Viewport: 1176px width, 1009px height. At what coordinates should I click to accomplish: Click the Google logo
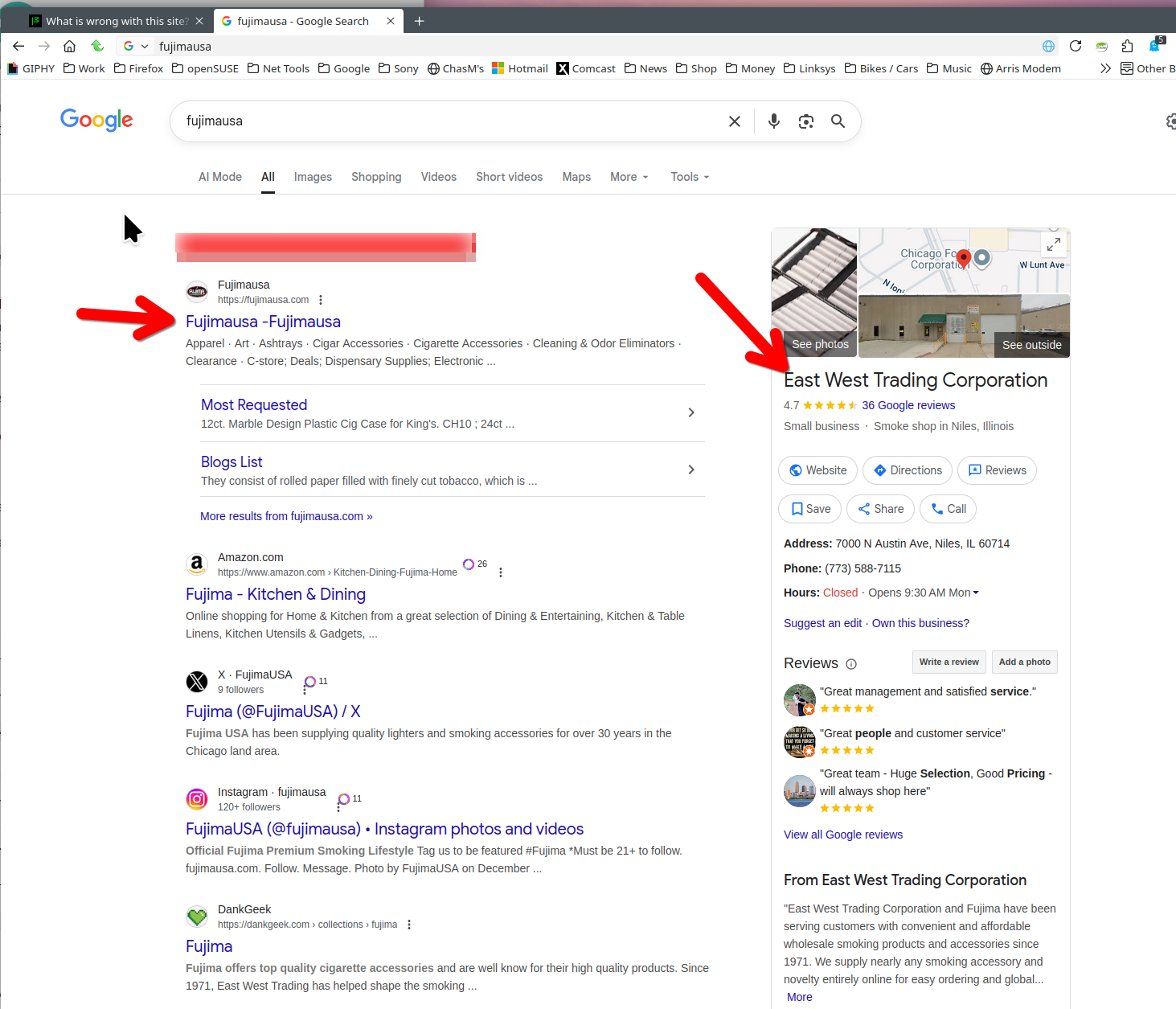[96, 121]
